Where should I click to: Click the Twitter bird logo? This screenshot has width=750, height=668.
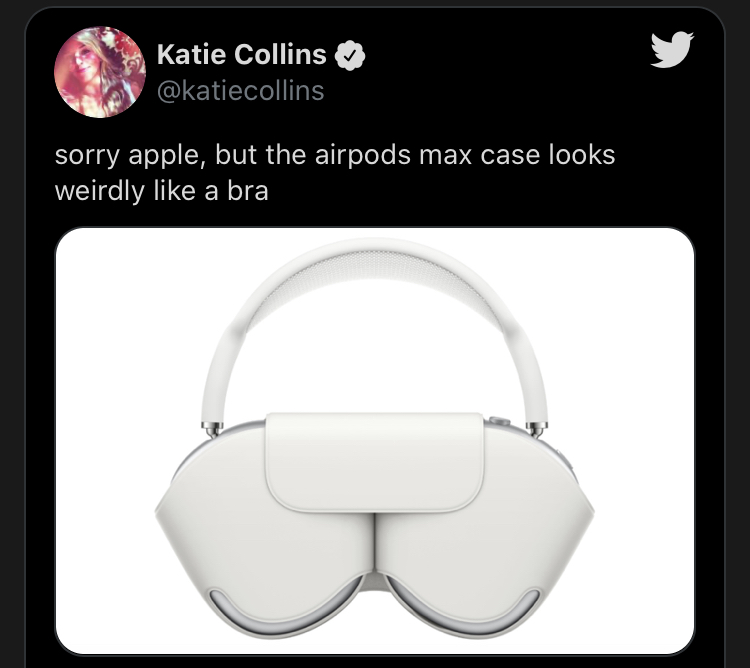672,49
